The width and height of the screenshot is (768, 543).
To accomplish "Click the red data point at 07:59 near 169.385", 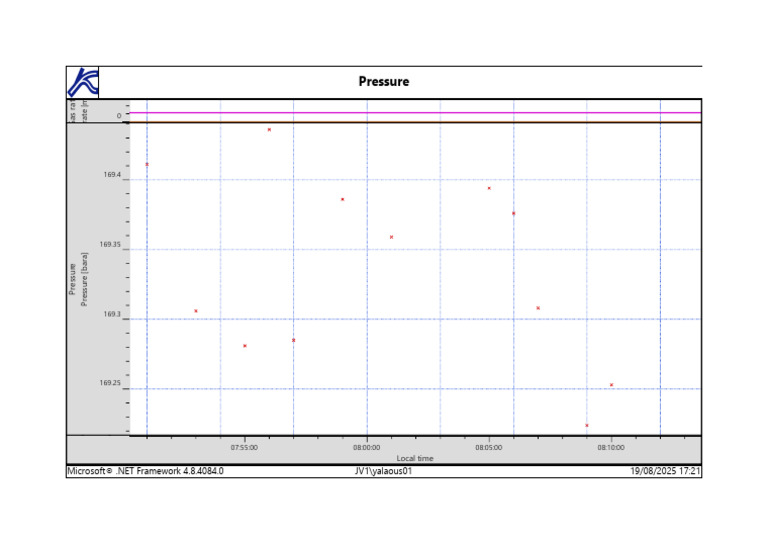I will click(x=343, y=199).
